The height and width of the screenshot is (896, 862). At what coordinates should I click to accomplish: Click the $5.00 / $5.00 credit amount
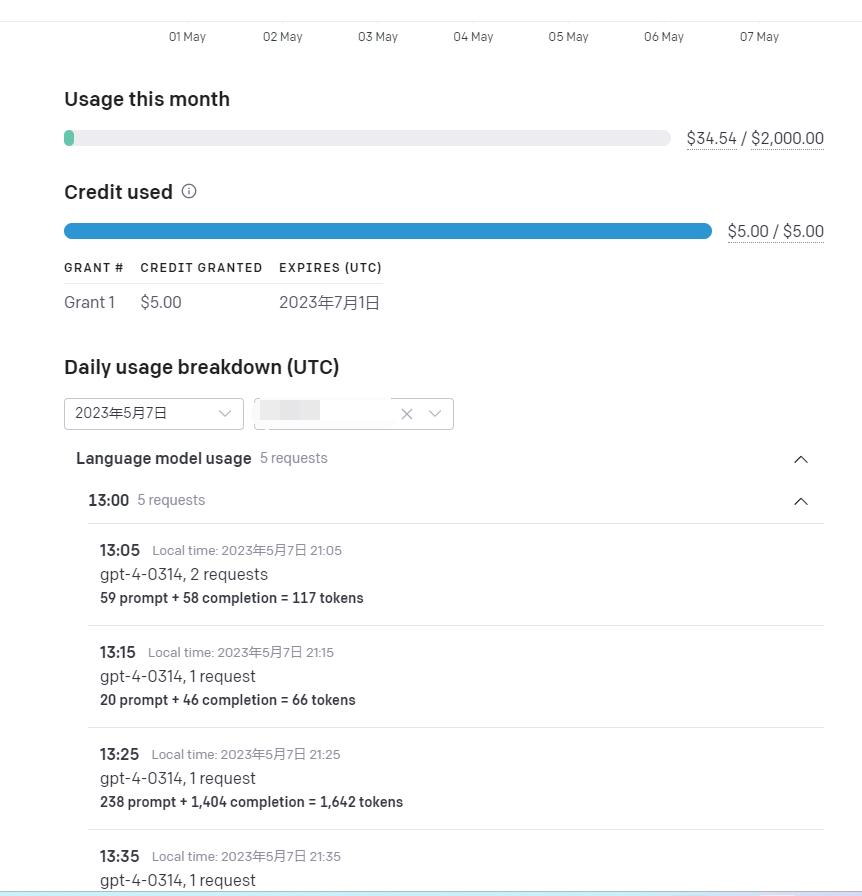tap(776, 231)
